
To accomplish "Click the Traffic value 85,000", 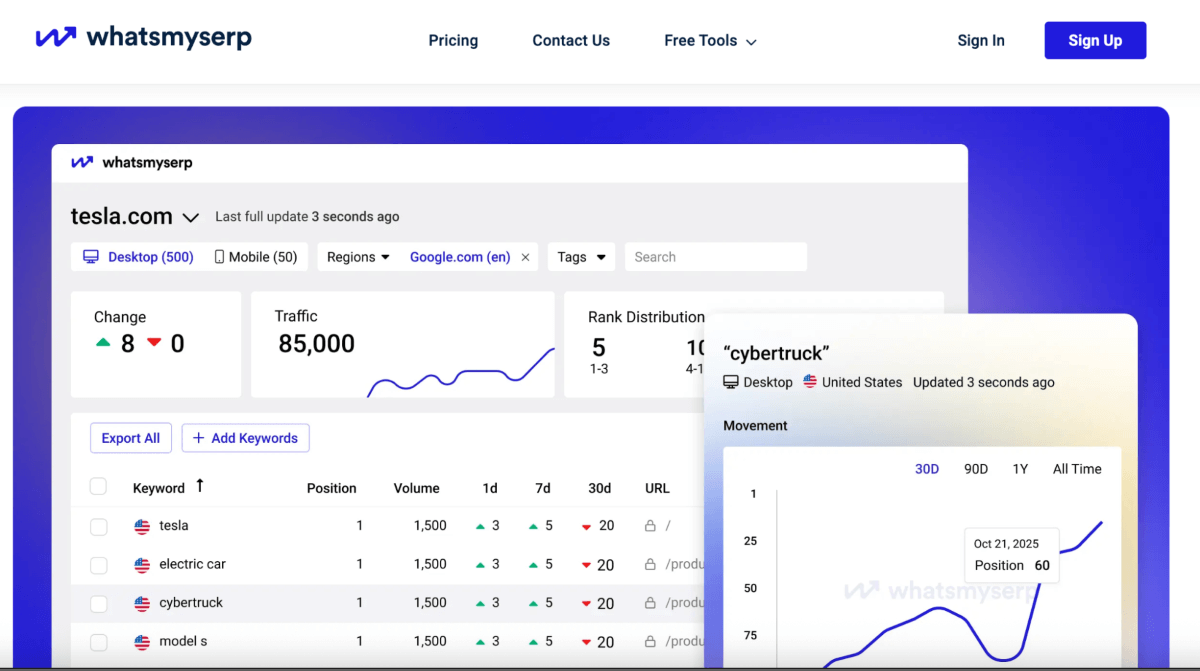I will click(316, 344).
